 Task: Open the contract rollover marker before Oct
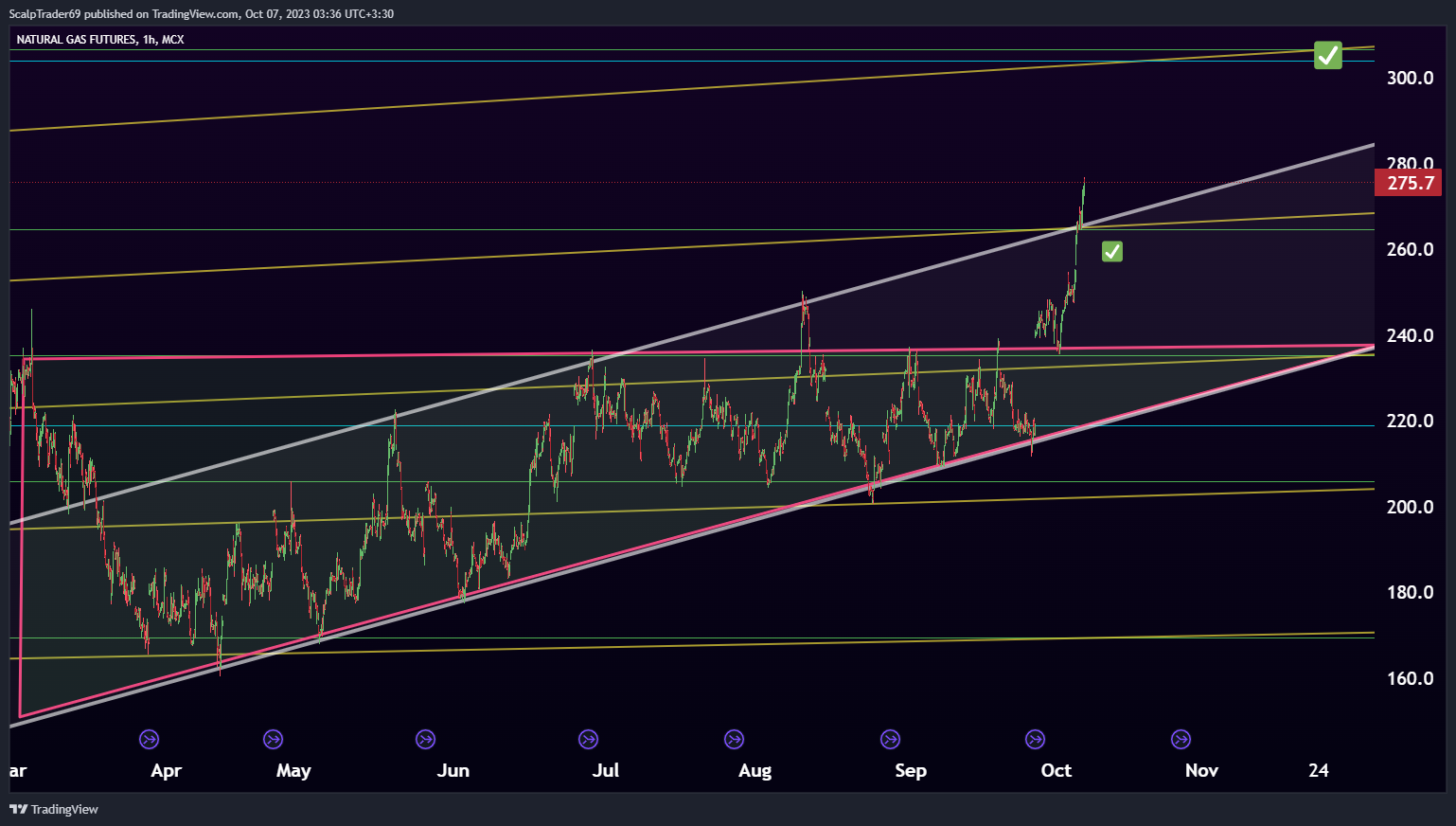[x=1036, y=739]
